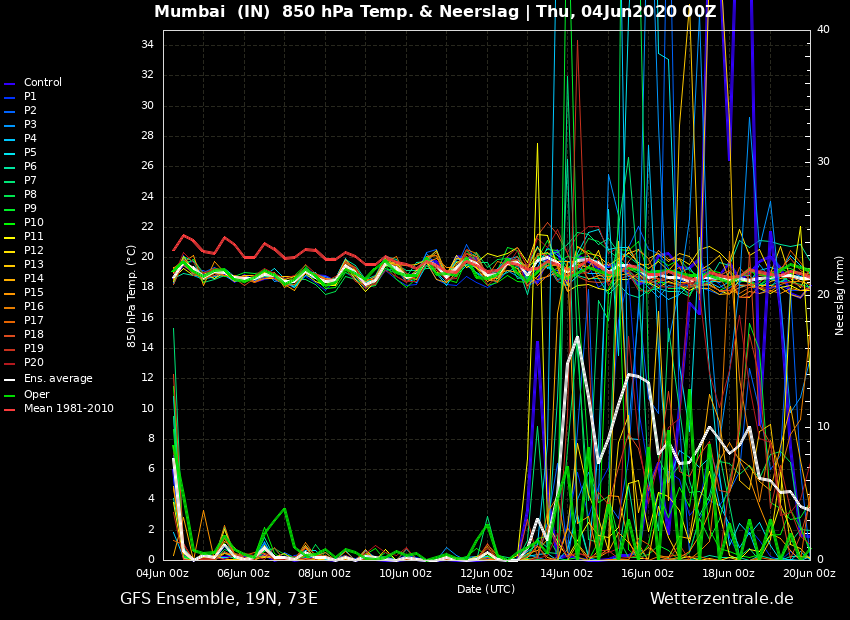Click the red Mean 1981-2010 line swatch
Viewport: 850px width, 620px height.
pyautogui.click(x=9, y=410)
